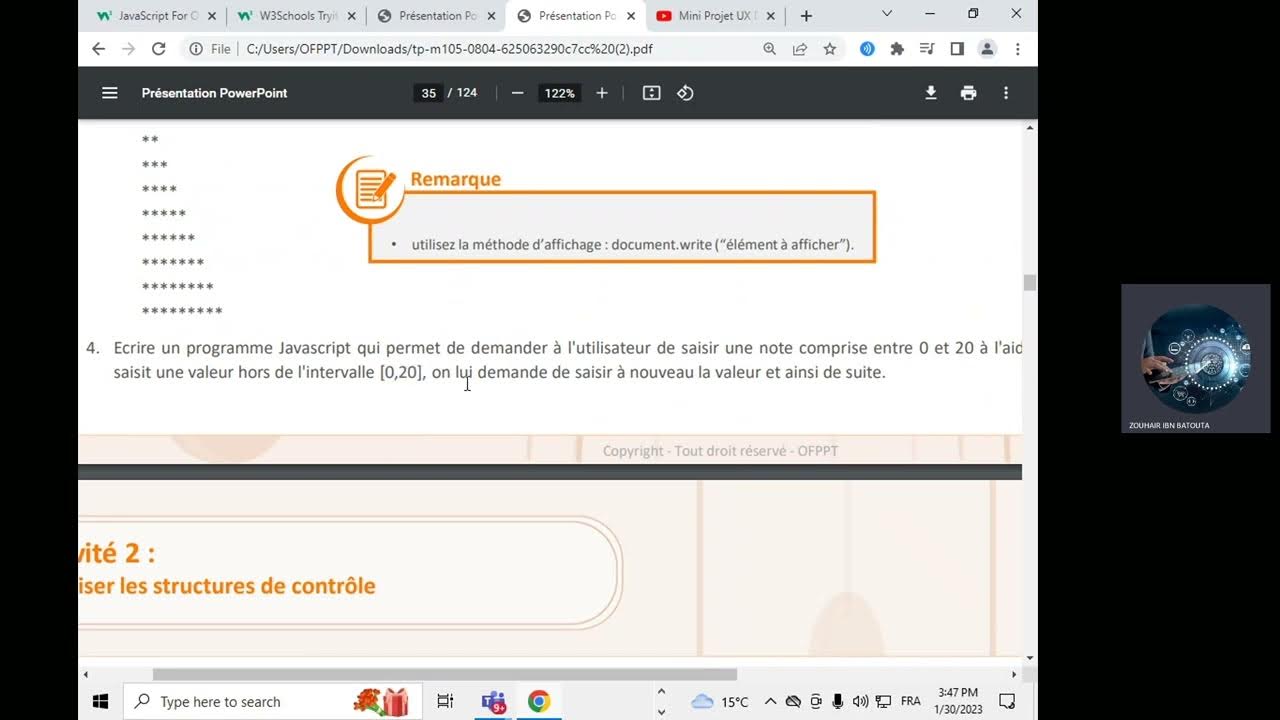Click the microphone tray icon

[838, 701]
